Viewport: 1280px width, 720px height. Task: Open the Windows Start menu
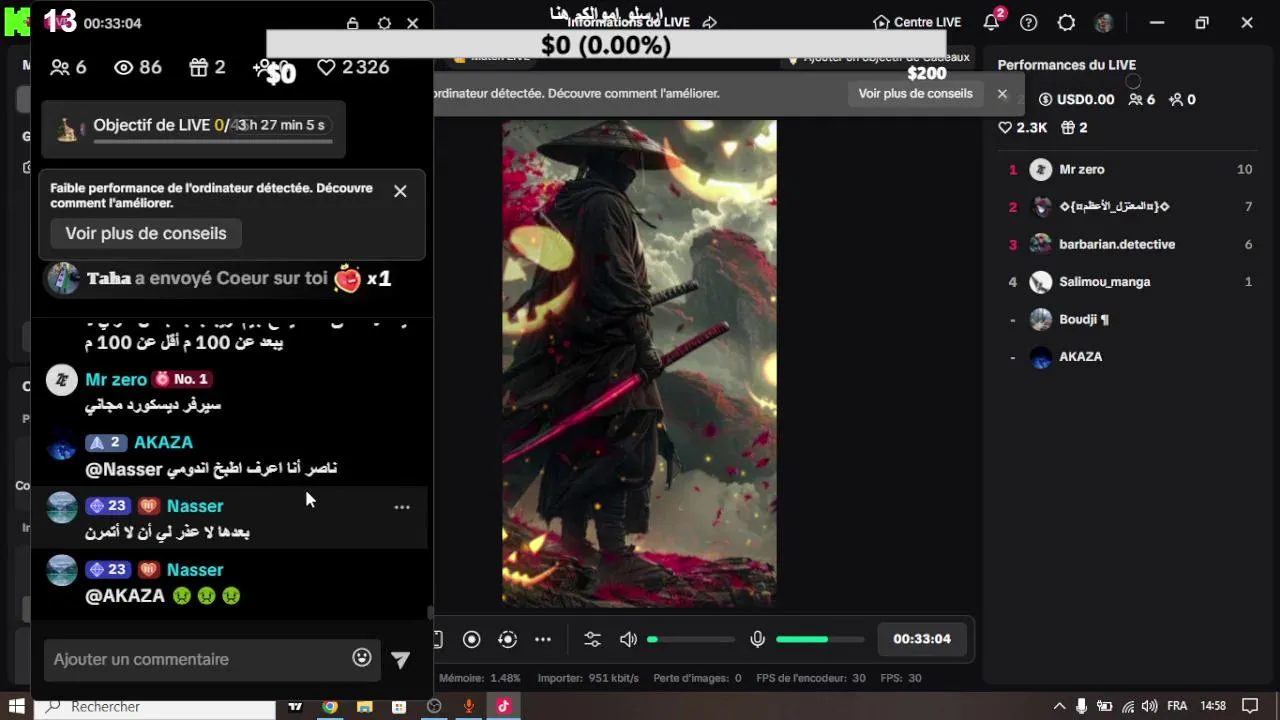click(17, 706)
